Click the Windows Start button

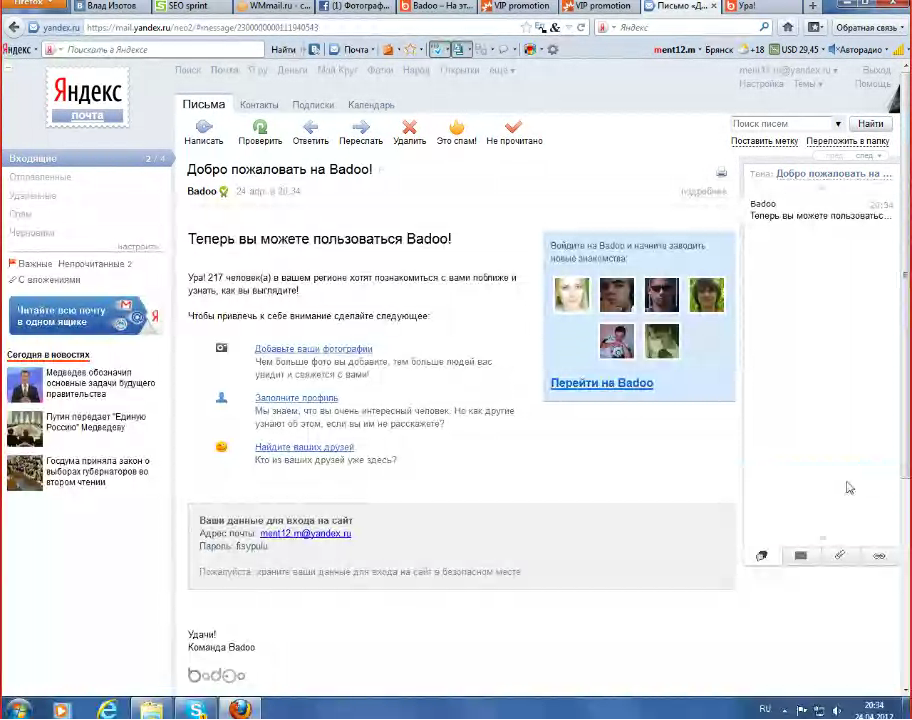[x=17, y=710]
